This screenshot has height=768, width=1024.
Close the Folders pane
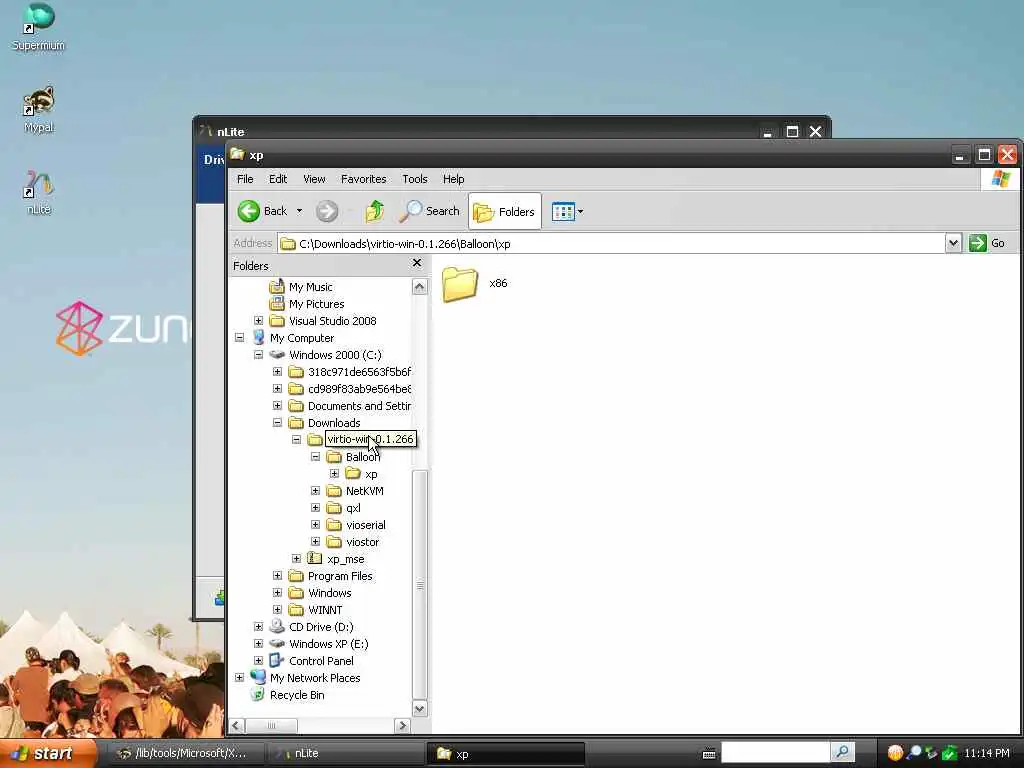coord(417,263)
